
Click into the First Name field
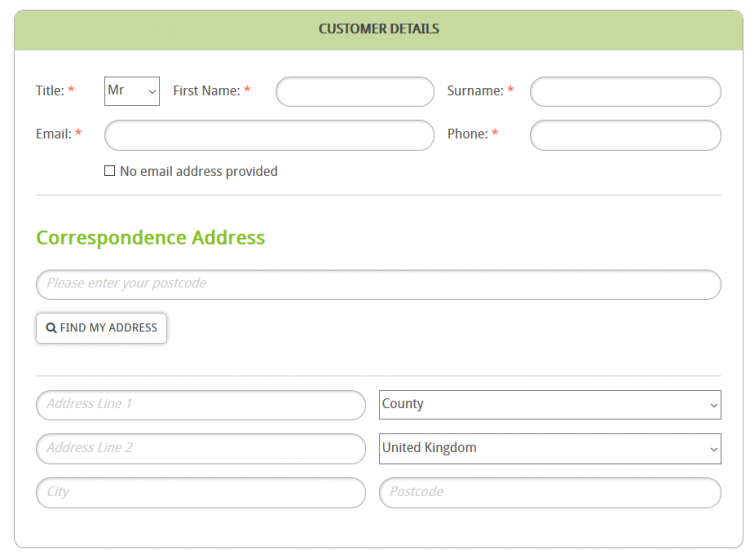point(355,92)
